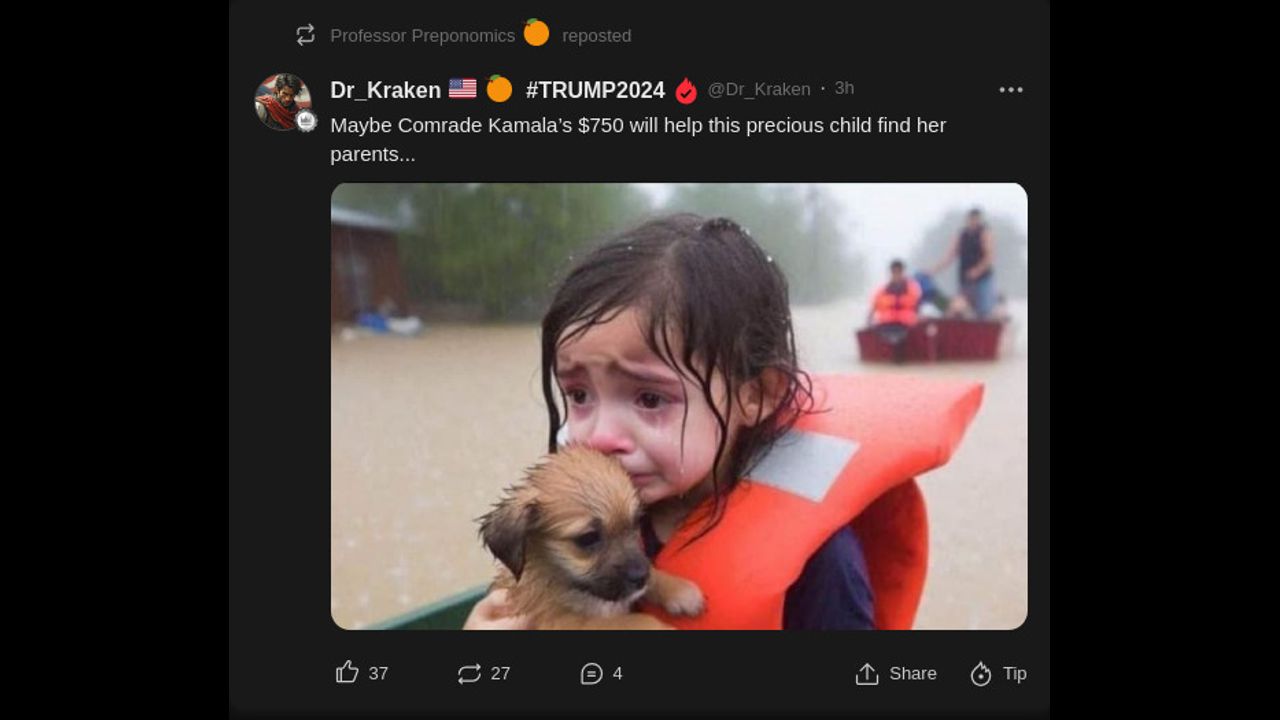Click the Share label
The width and height of the screenshot is (1280, 720).
(x=913, y=674)
